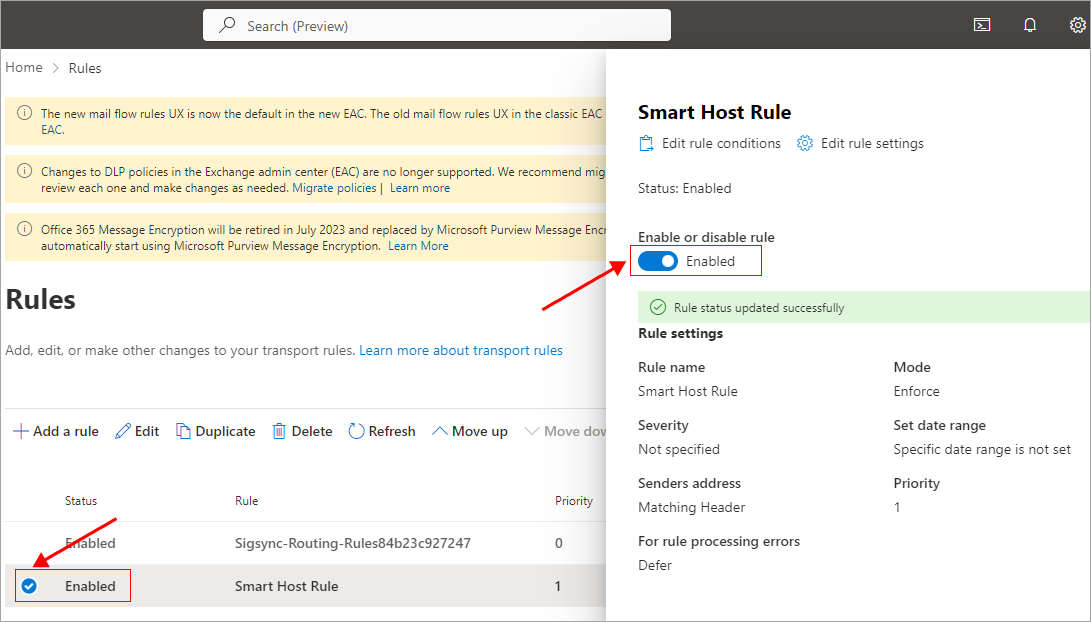
Task: Click the Migrate policies link
Action: tap(334, 188)
